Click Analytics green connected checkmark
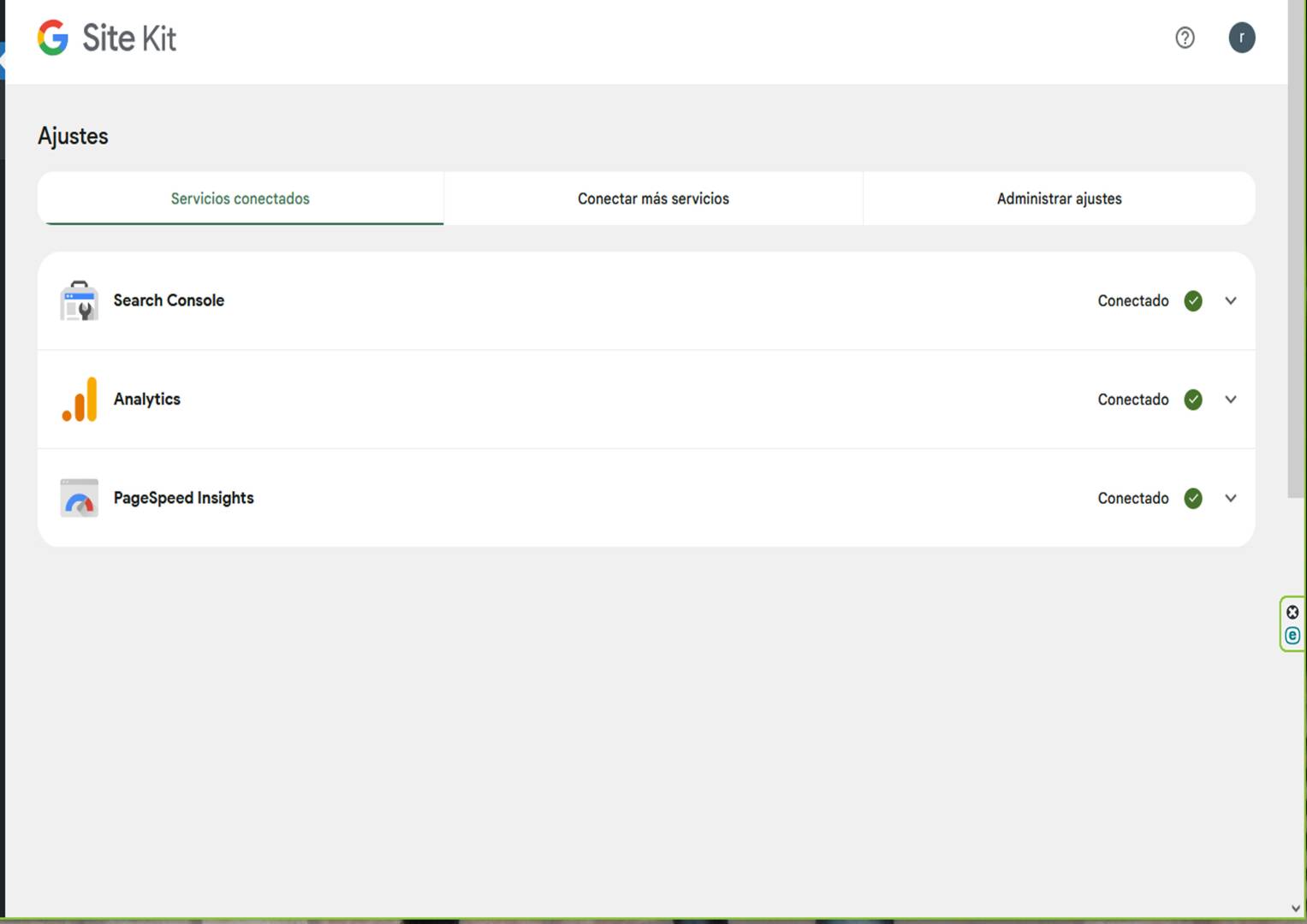The width and height of the screenshot is (1307, 924). [x=1193, y=400]
